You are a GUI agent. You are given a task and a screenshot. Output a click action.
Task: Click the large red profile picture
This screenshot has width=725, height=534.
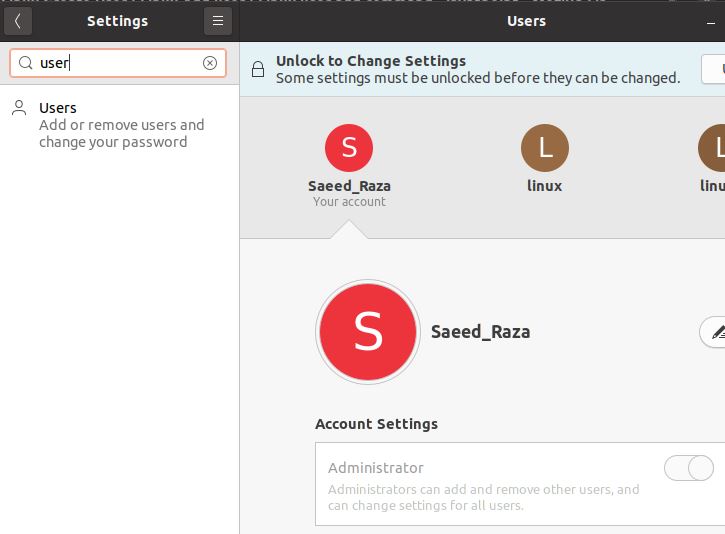click(367, 332)
